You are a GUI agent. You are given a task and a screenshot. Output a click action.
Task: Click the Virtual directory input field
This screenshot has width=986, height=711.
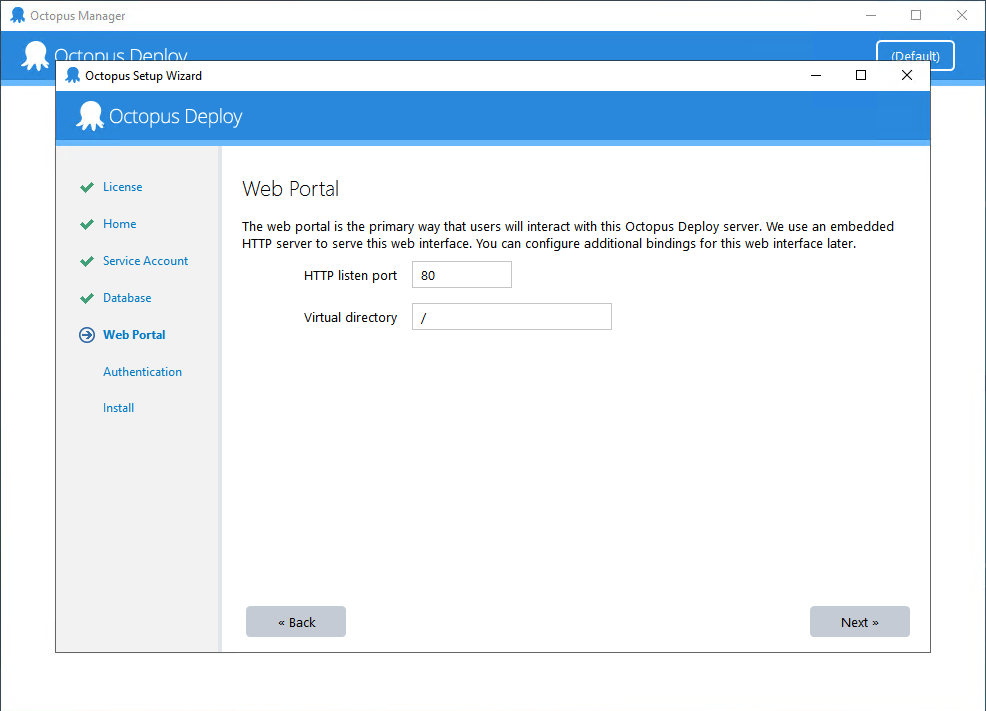click(x=511, y=317)
